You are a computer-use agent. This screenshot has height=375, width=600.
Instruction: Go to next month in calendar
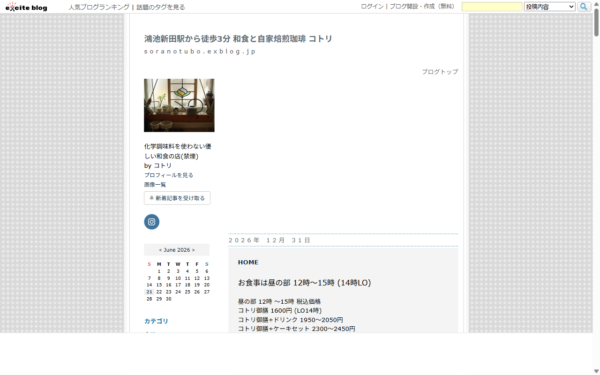pos(193,250)
